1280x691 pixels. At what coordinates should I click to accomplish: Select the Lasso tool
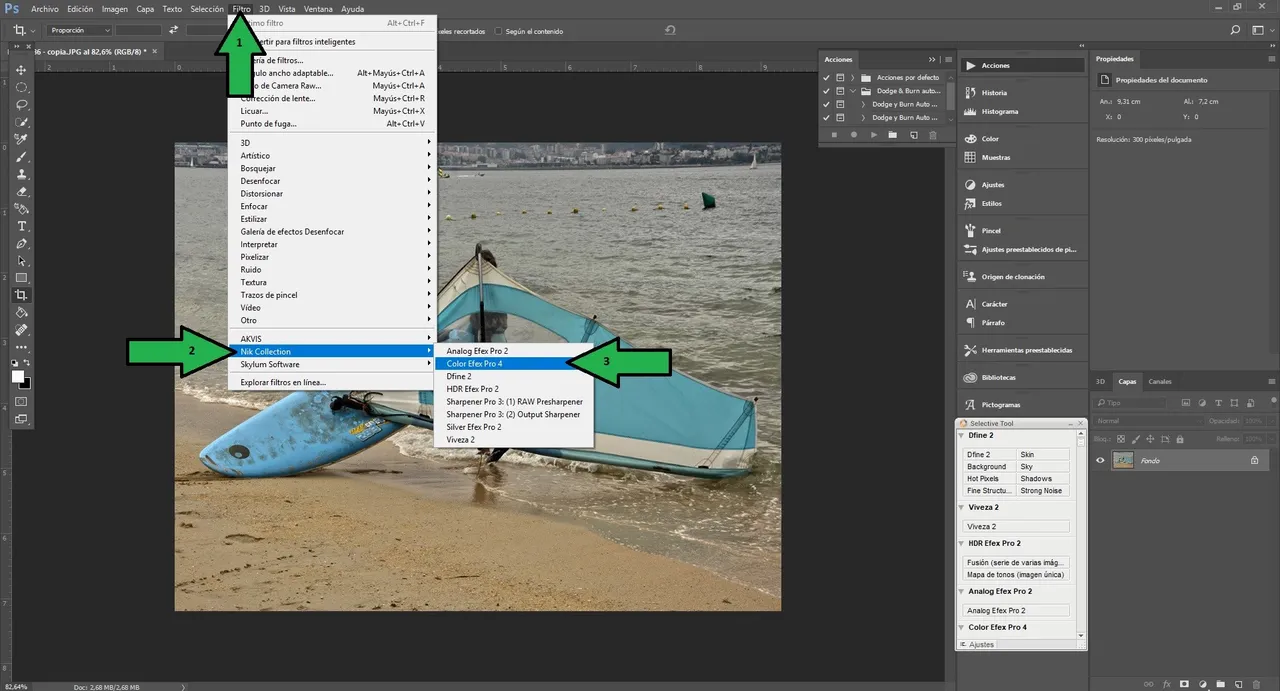pyautogui.click(x=21, y=105)
